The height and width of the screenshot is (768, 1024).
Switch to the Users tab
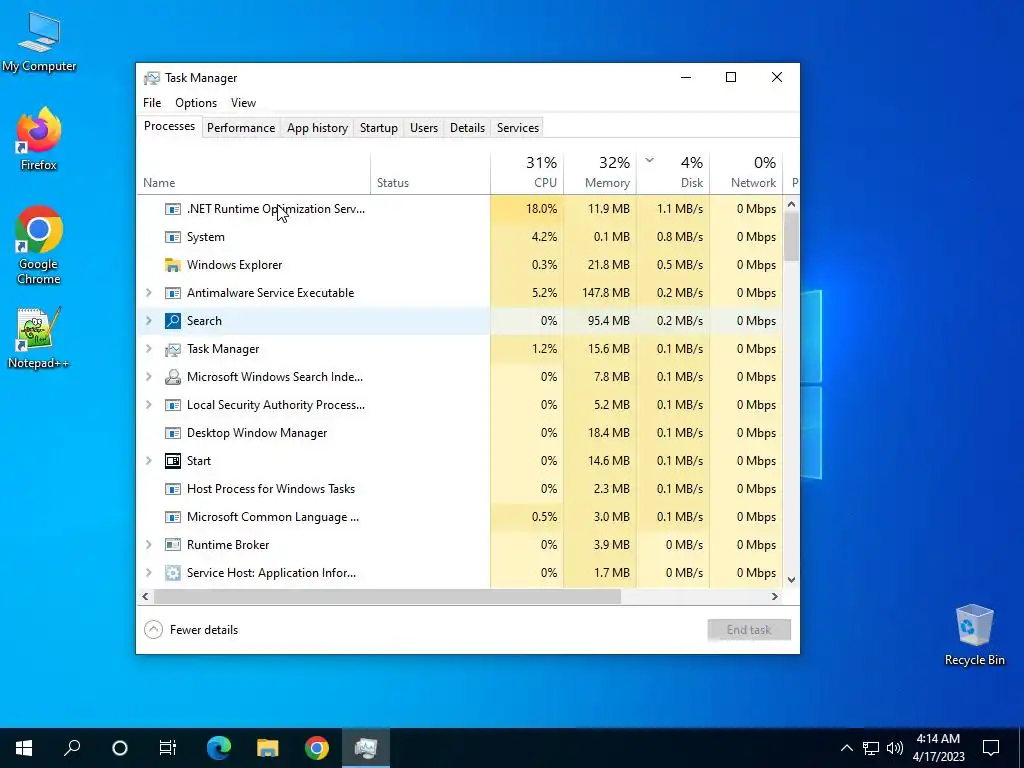(x=424, y=128)
